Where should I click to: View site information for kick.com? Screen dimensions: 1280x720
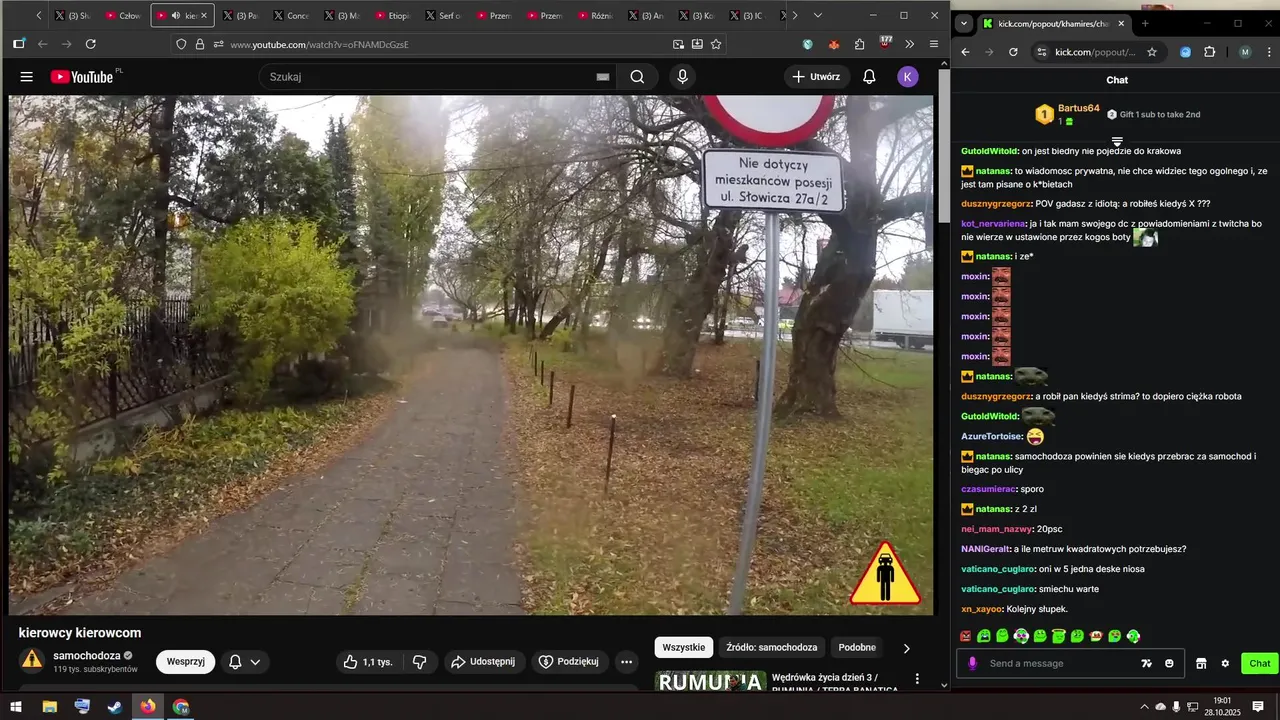[1041, 52]
